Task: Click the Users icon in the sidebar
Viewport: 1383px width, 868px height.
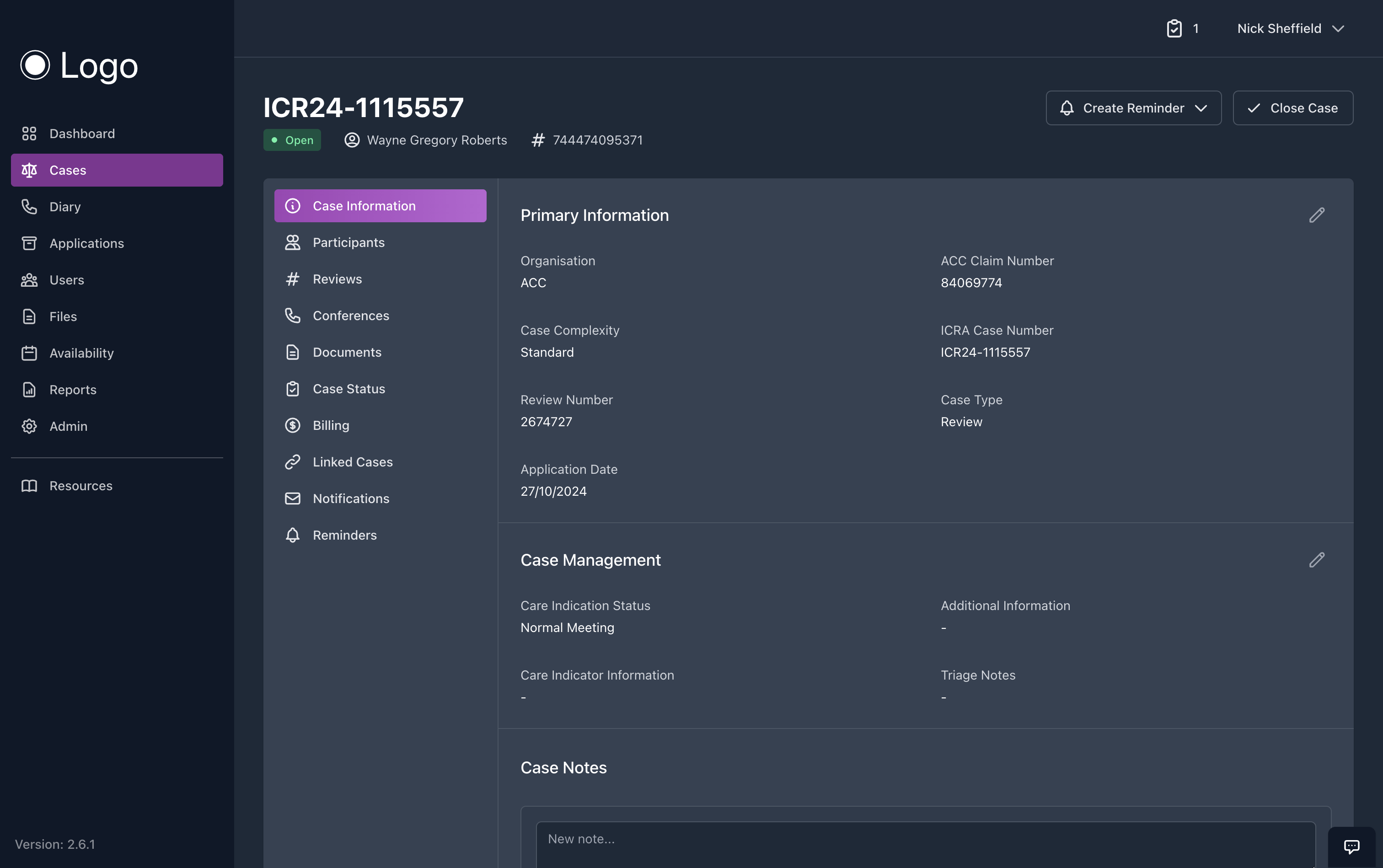Action: (x=30, y=279)
